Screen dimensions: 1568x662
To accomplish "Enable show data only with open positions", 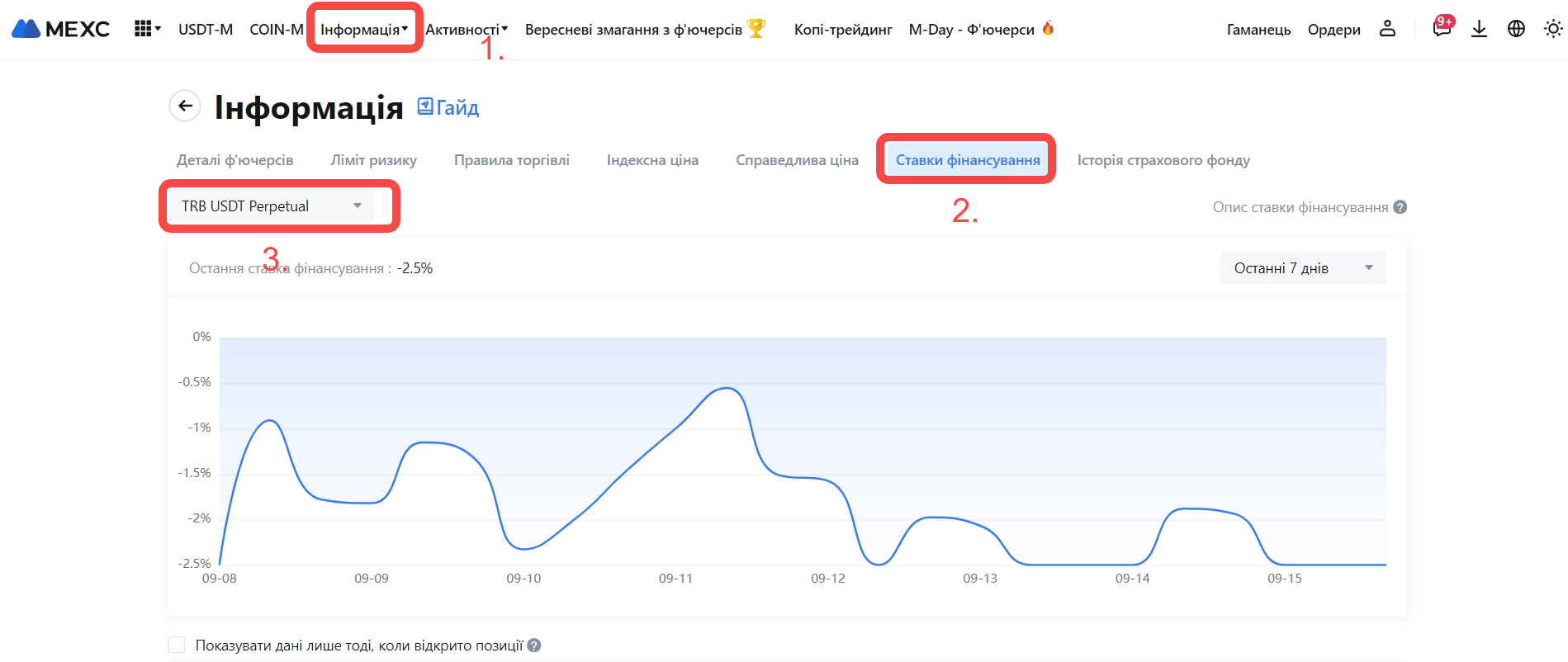I will [177, 645].
